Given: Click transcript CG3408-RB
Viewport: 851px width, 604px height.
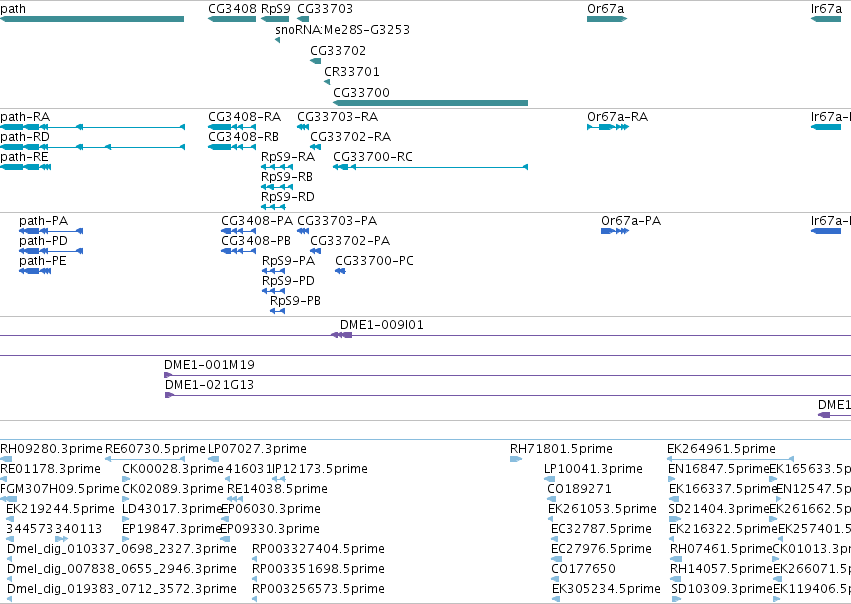Looking at the screenshot, I should [244, 137].
